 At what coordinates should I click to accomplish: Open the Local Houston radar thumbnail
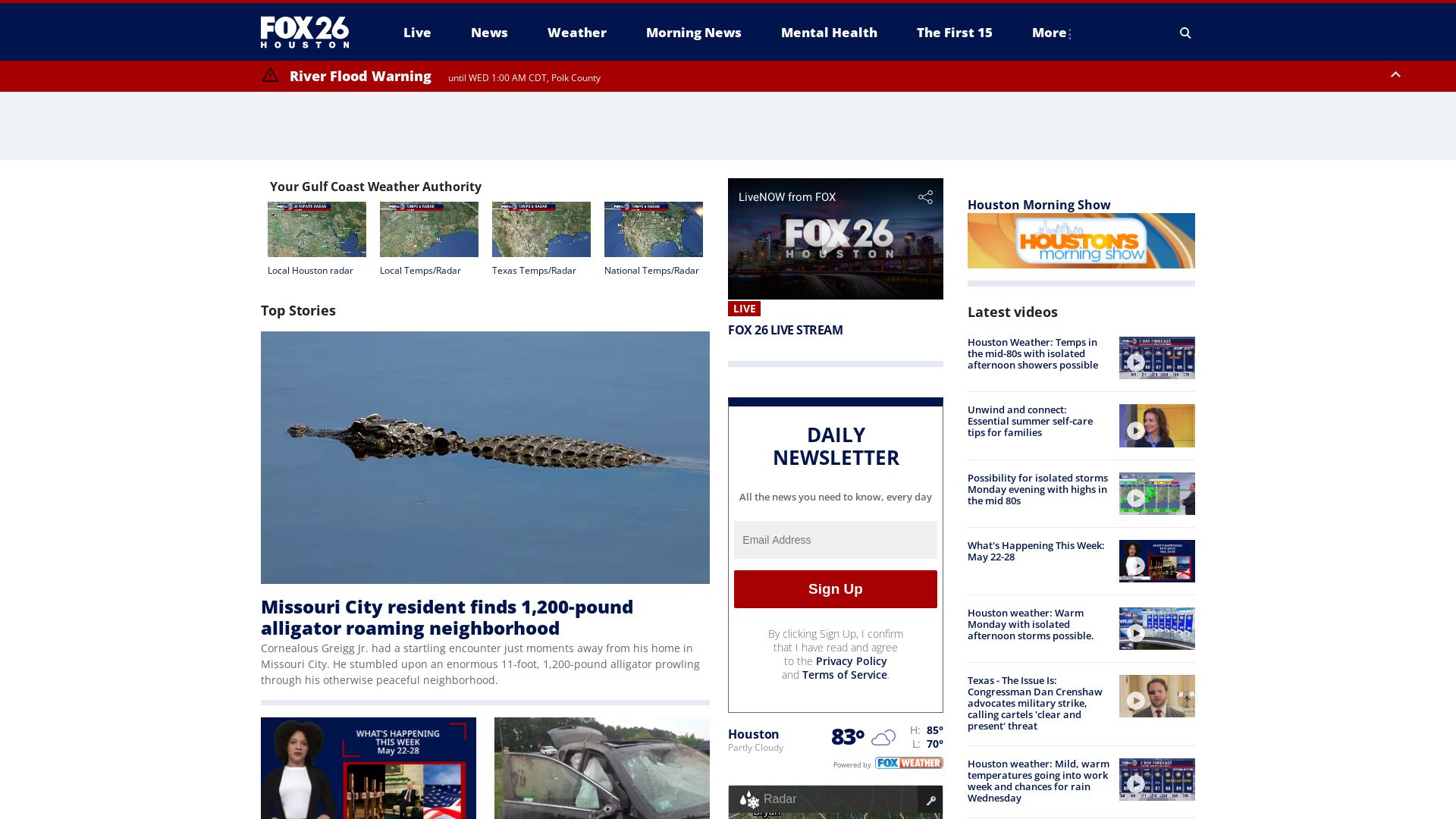317,229
